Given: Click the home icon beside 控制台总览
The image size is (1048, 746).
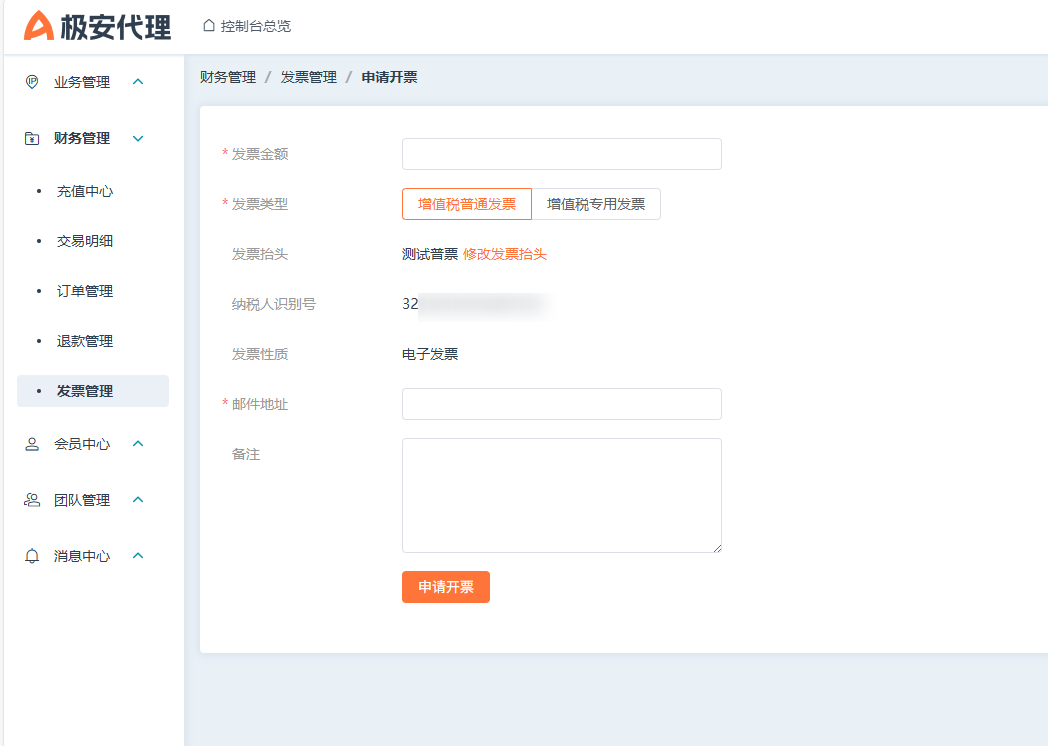Looking at the screenshot, I should click(x=209, y=25).
